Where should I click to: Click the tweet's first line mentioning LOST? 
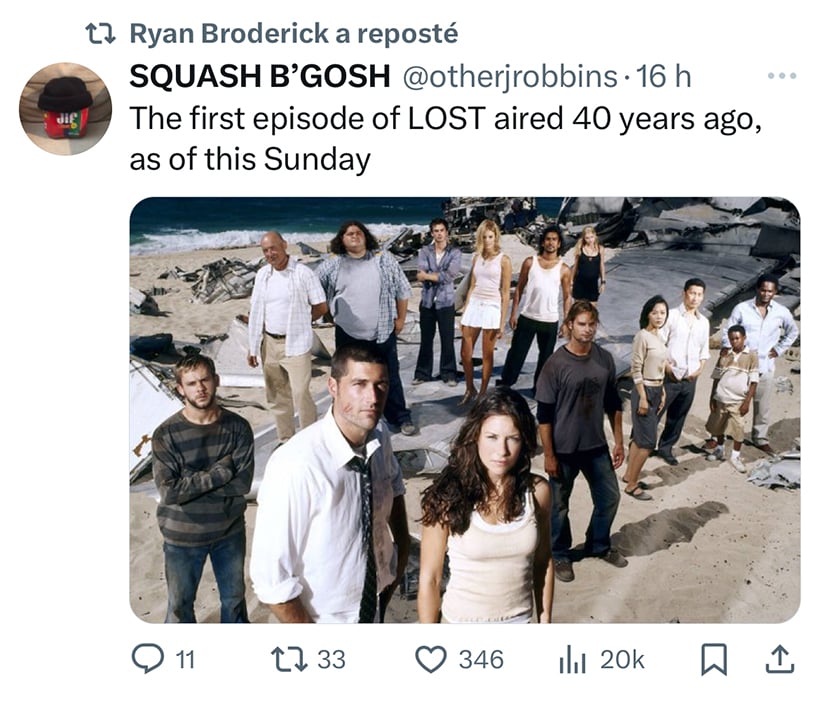click(446, 119)
